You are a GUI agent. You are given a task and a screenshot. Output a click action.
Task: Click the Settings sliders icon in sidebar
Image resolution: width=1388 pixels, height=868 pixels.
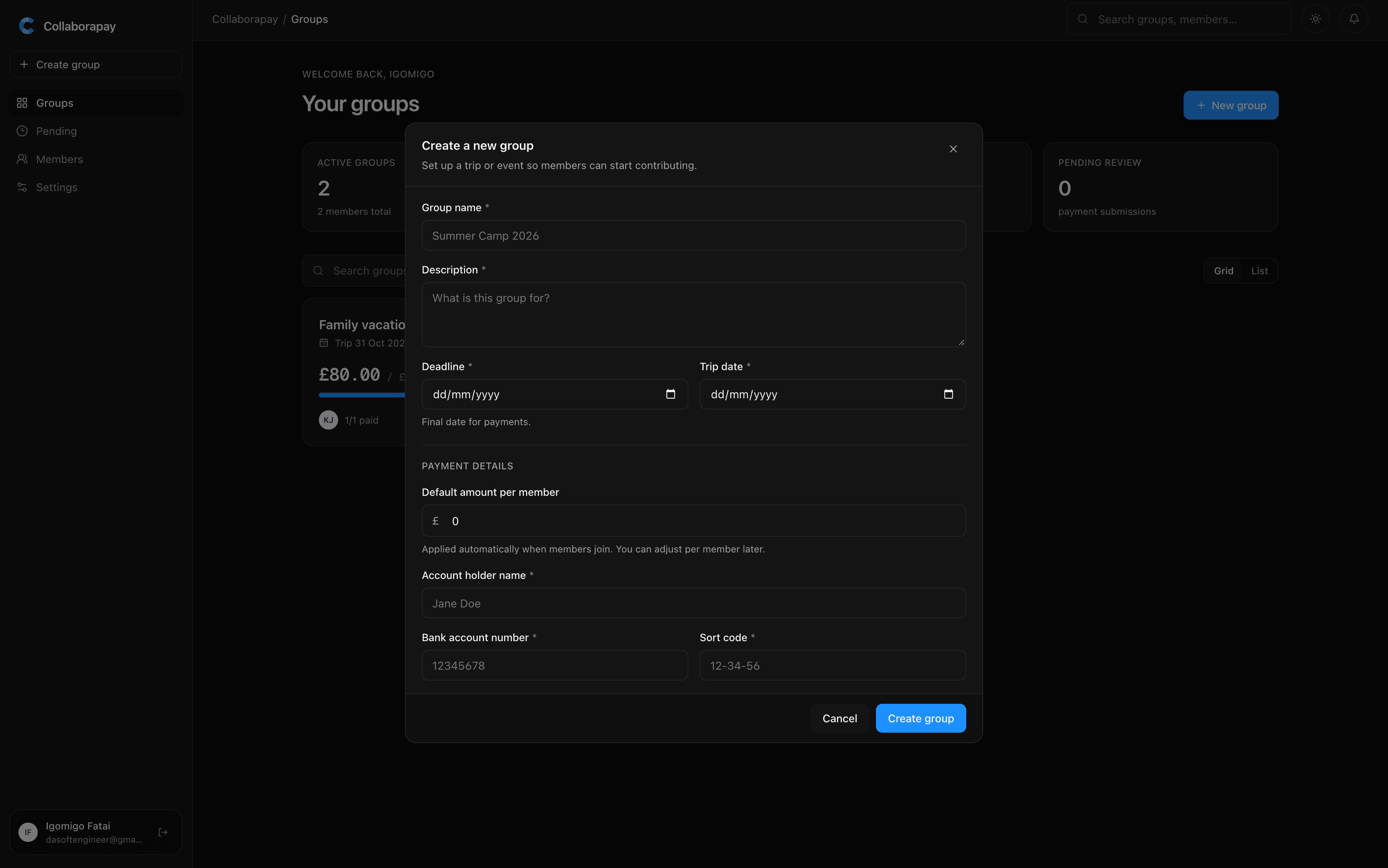tap(22, 187)
